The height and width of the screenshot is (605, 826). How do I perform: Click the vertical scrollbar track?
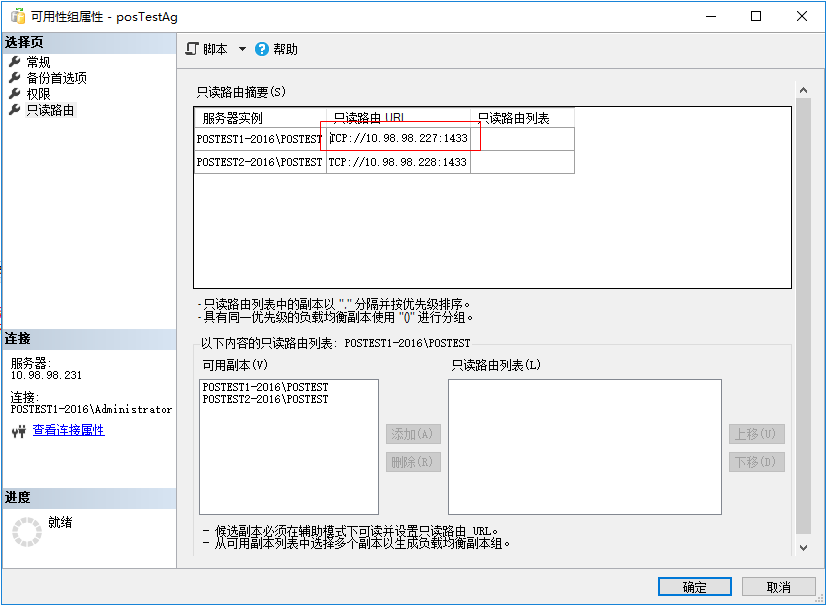(803, 316)
